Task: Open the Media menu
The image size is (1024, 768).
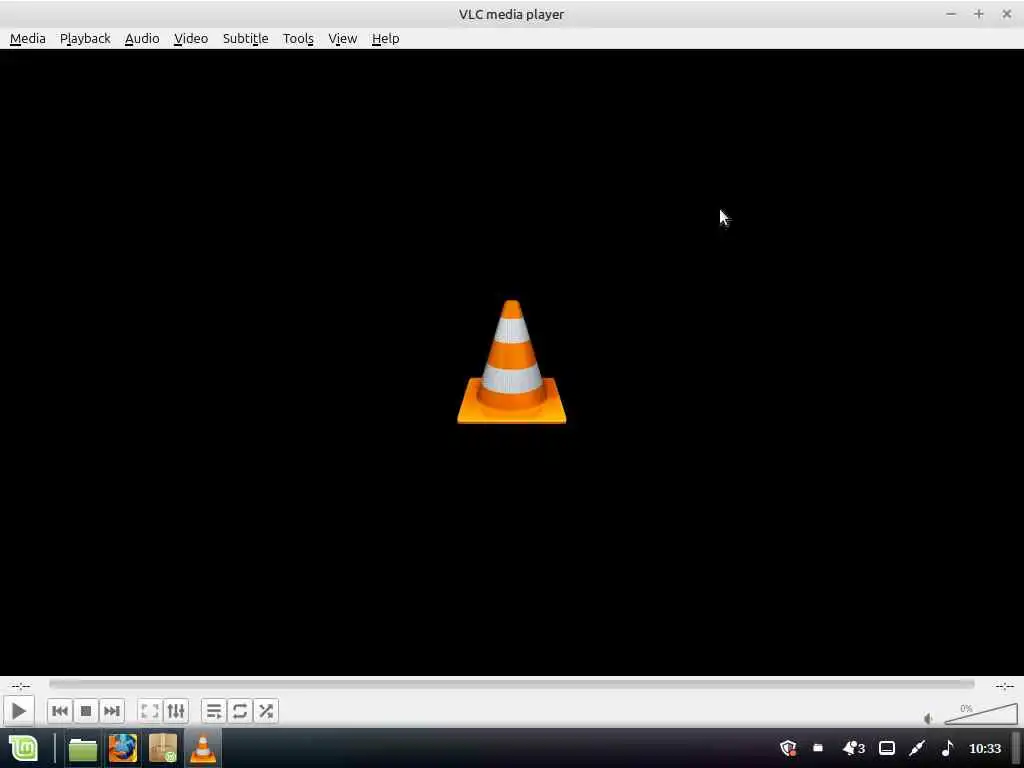Action: click(x=27, y=39)
